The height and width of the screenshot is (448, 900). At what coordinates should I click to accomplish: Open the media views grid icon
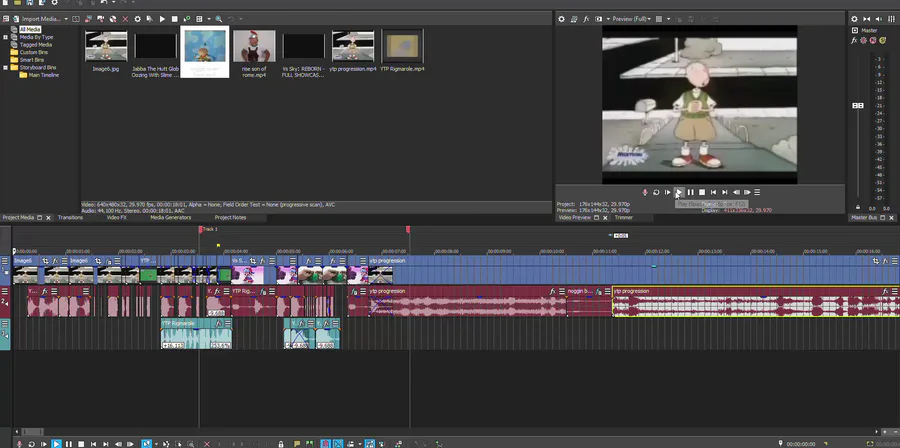(199, 19)
